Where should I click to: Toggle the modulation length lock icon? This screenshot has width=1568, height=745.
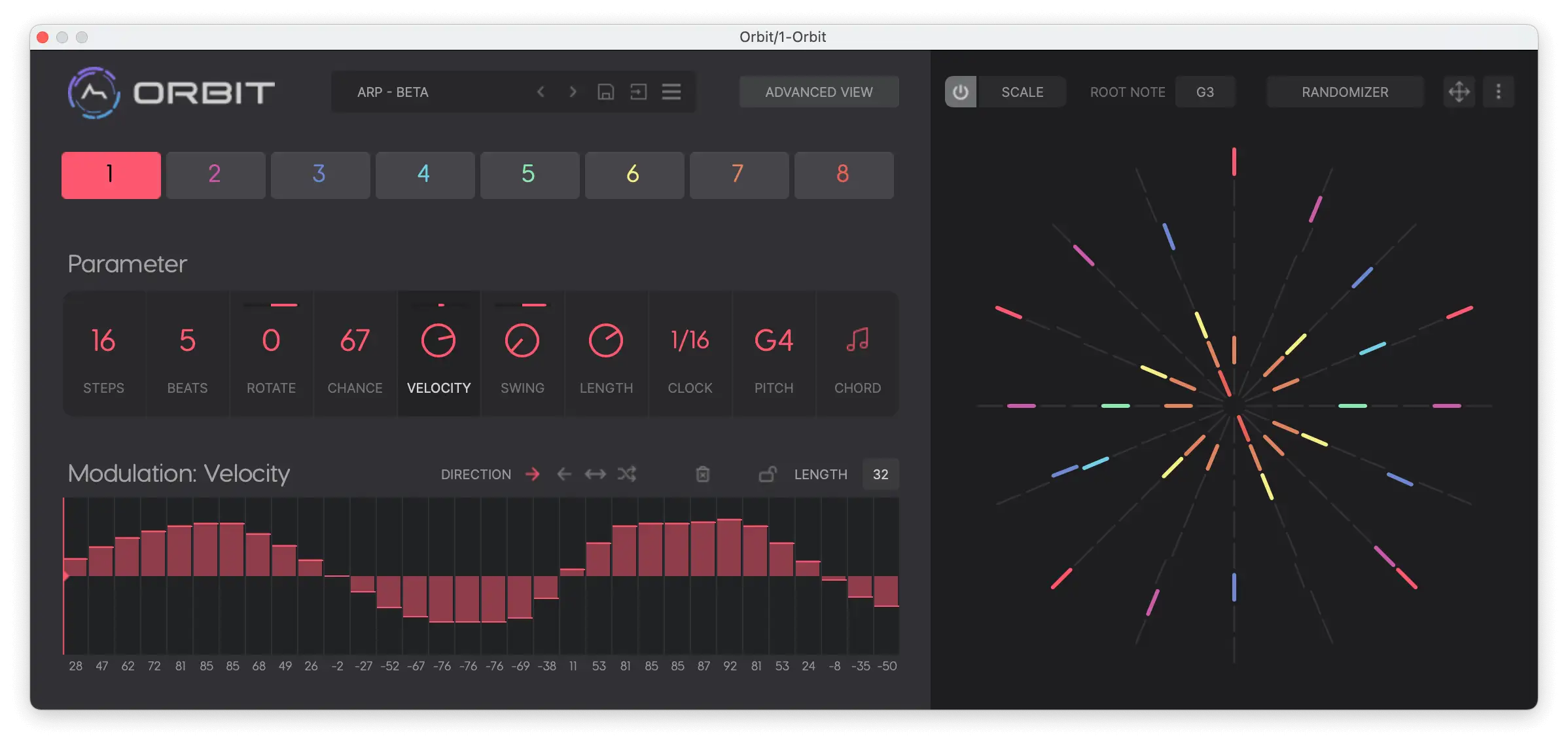point(768,474)
